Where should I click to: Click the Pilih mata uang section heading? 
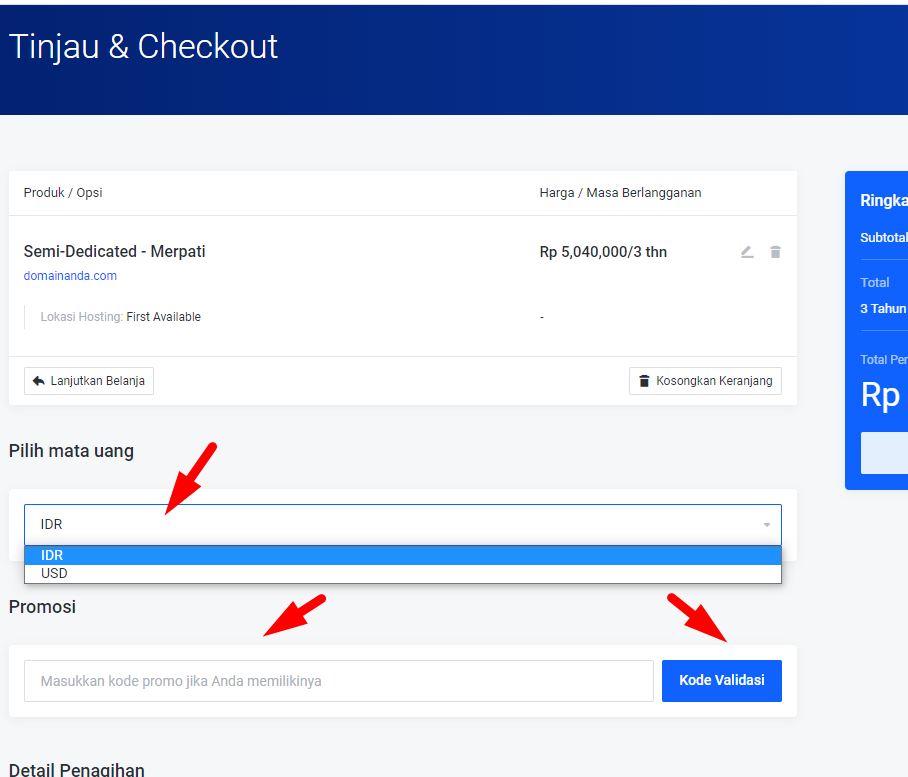click(71, 451)
